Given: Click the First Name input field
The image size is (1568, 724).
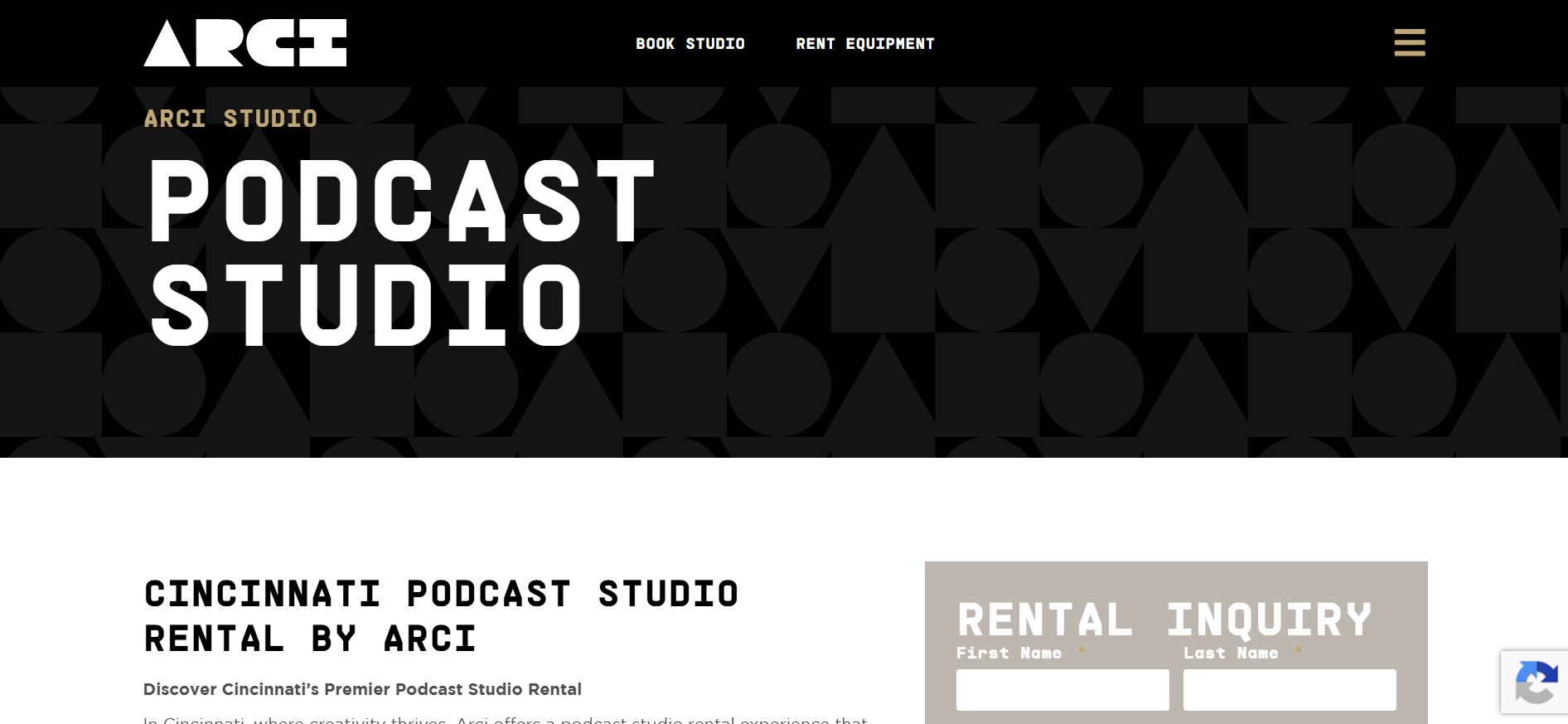Looking at the screenshot, I should tap(1062, 690).
